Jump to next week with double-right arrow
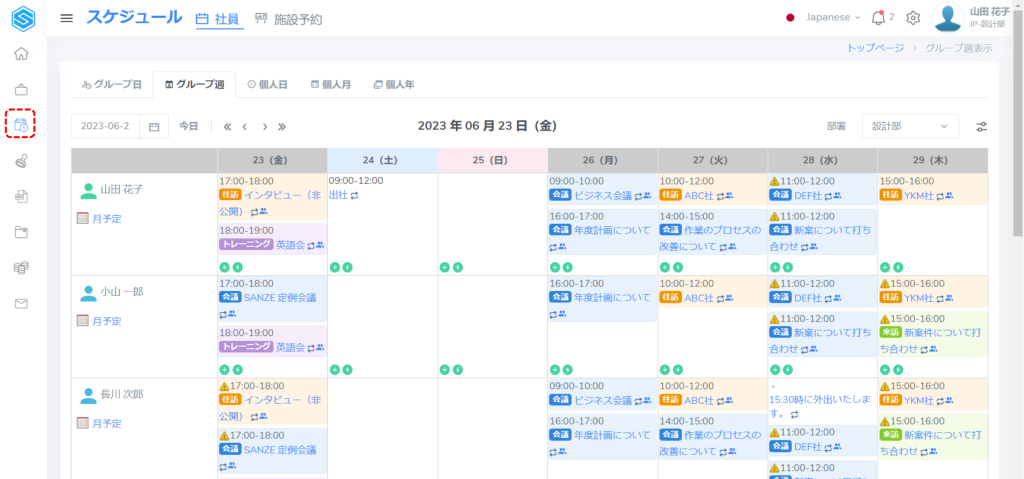 282,127
